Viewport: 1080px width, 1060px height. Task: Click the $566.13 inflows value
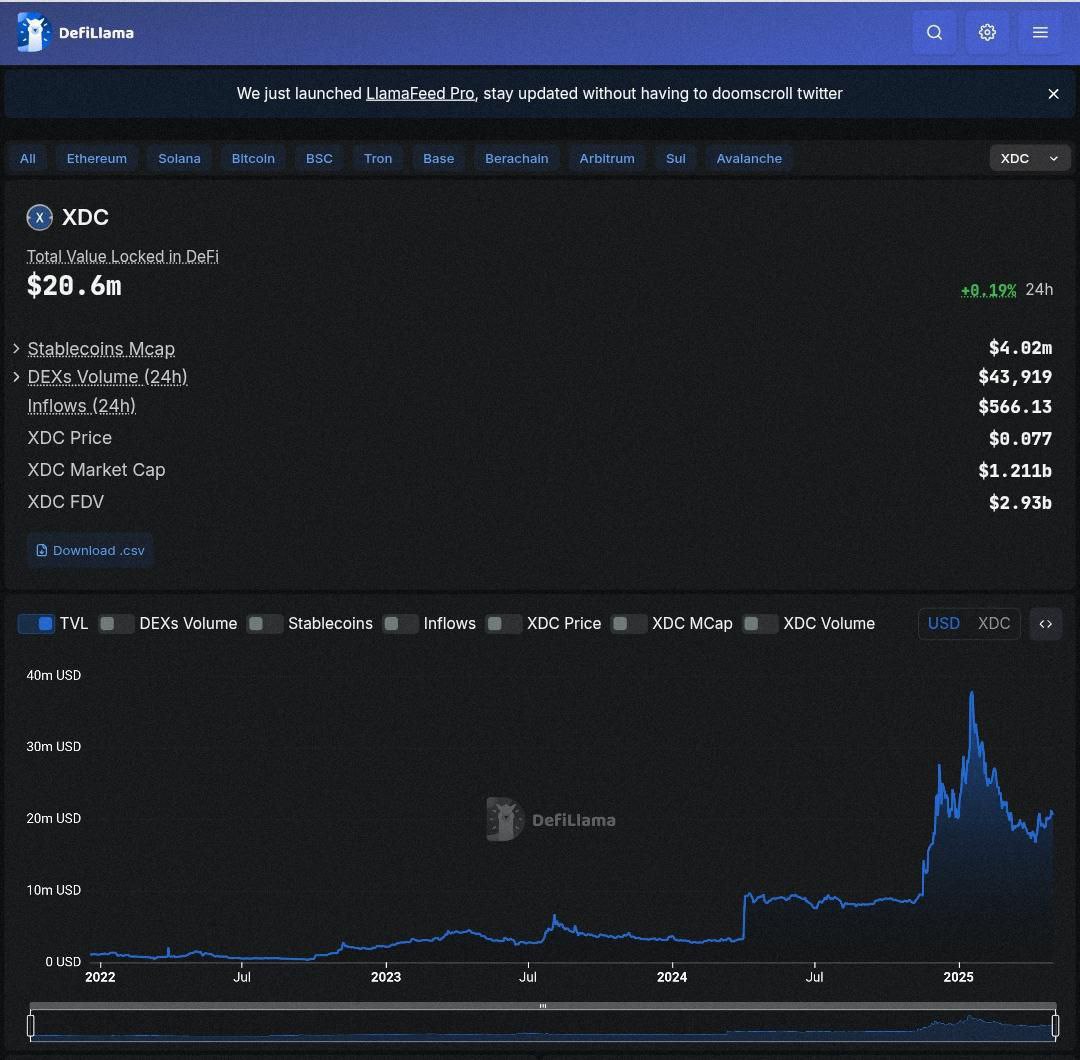1015,407
